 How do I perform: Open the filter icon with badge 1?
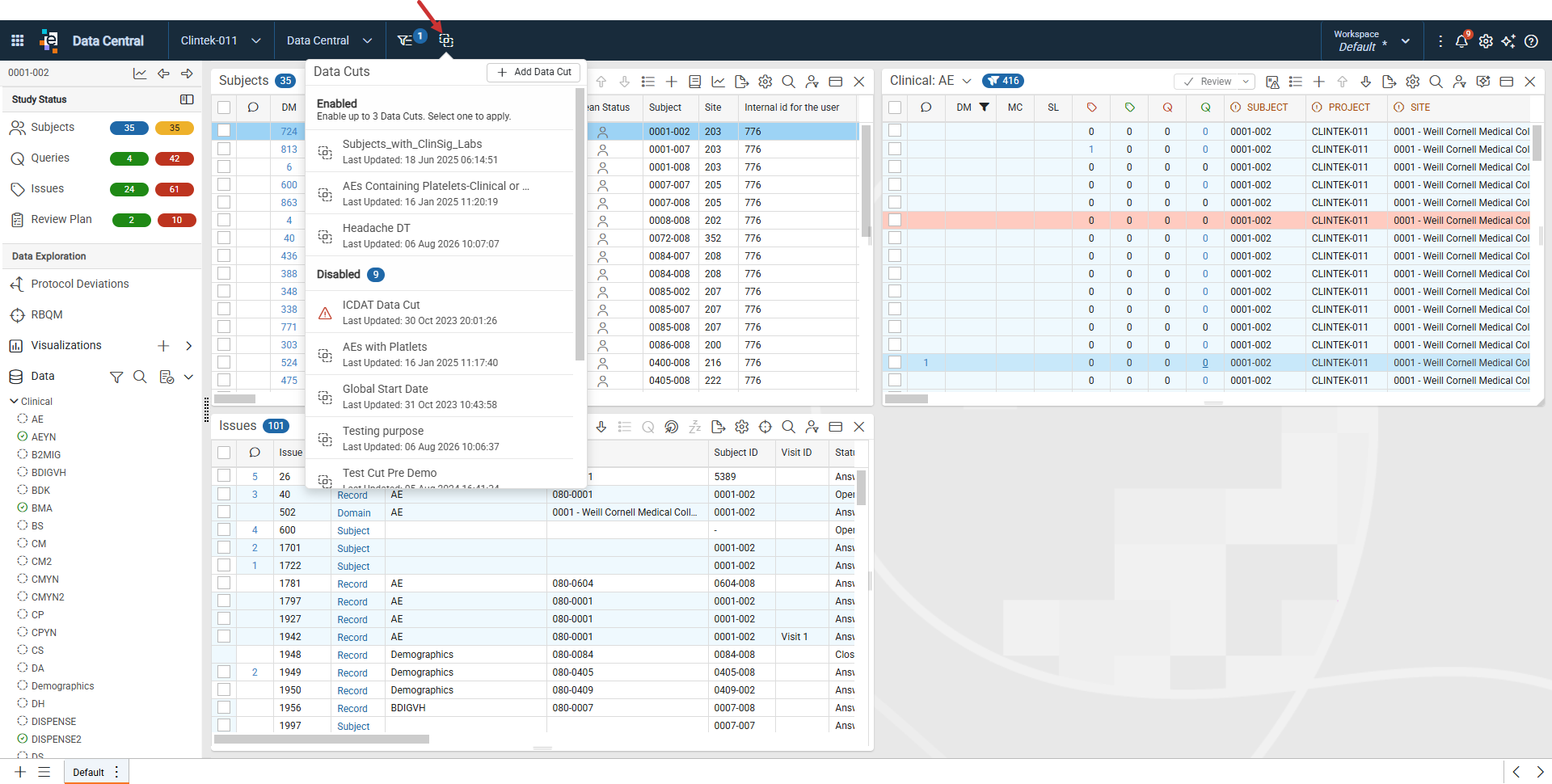407,40
